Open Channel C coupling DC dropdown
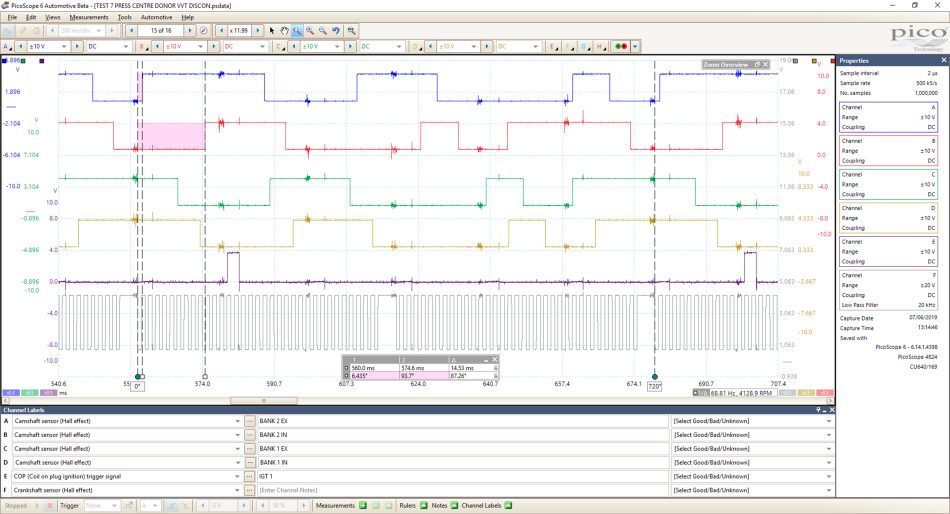The height and width of the screenshot is (514, 950). [381, 46]
